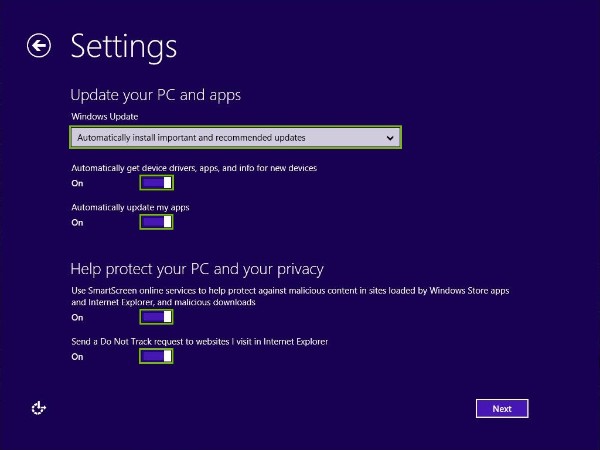This screenshot has width=600, height=450.
Task: Click the 'Windows Update' label
Action: 104,116
